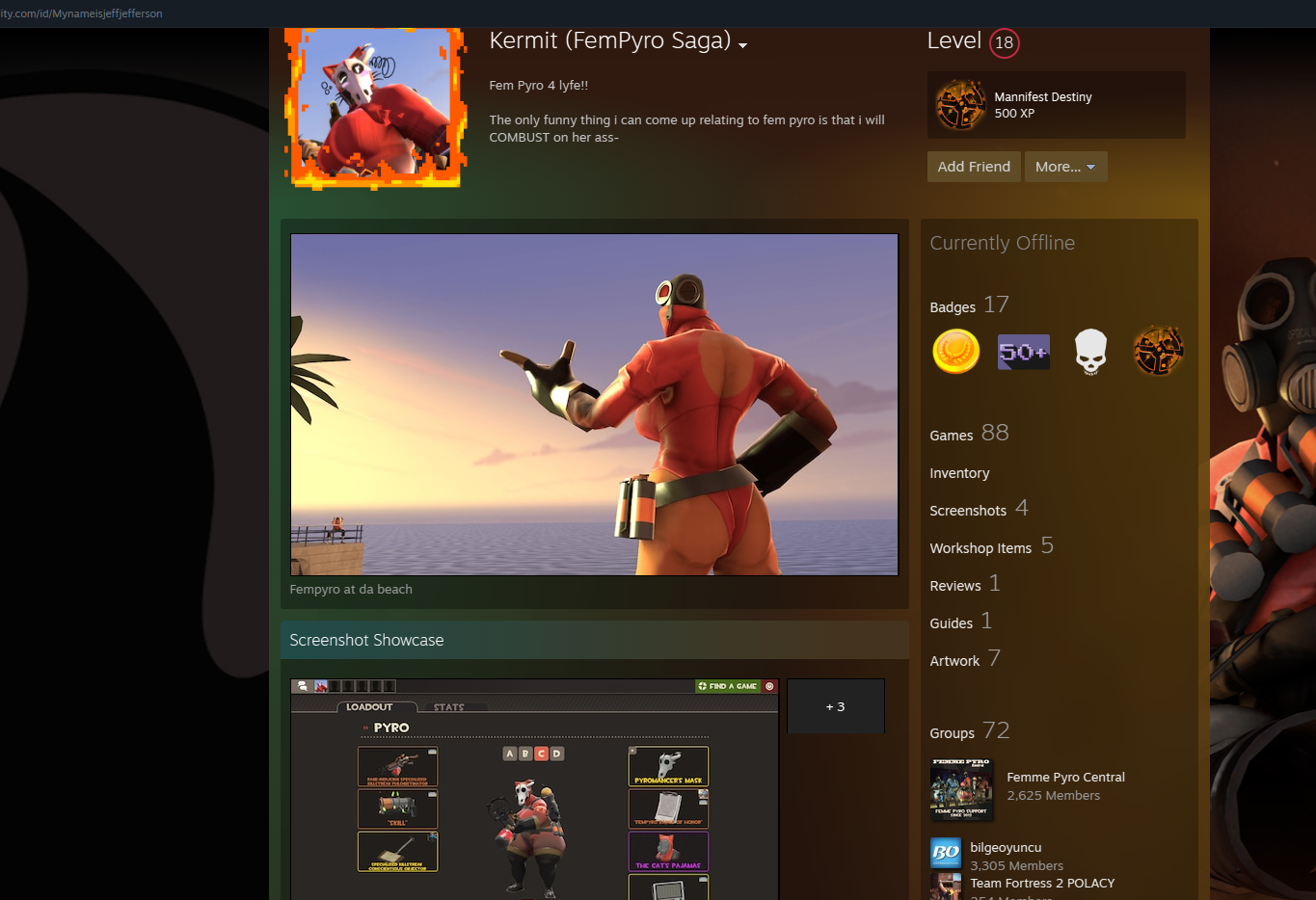Click the Fempyro at da beach caption

pos(351,589)
